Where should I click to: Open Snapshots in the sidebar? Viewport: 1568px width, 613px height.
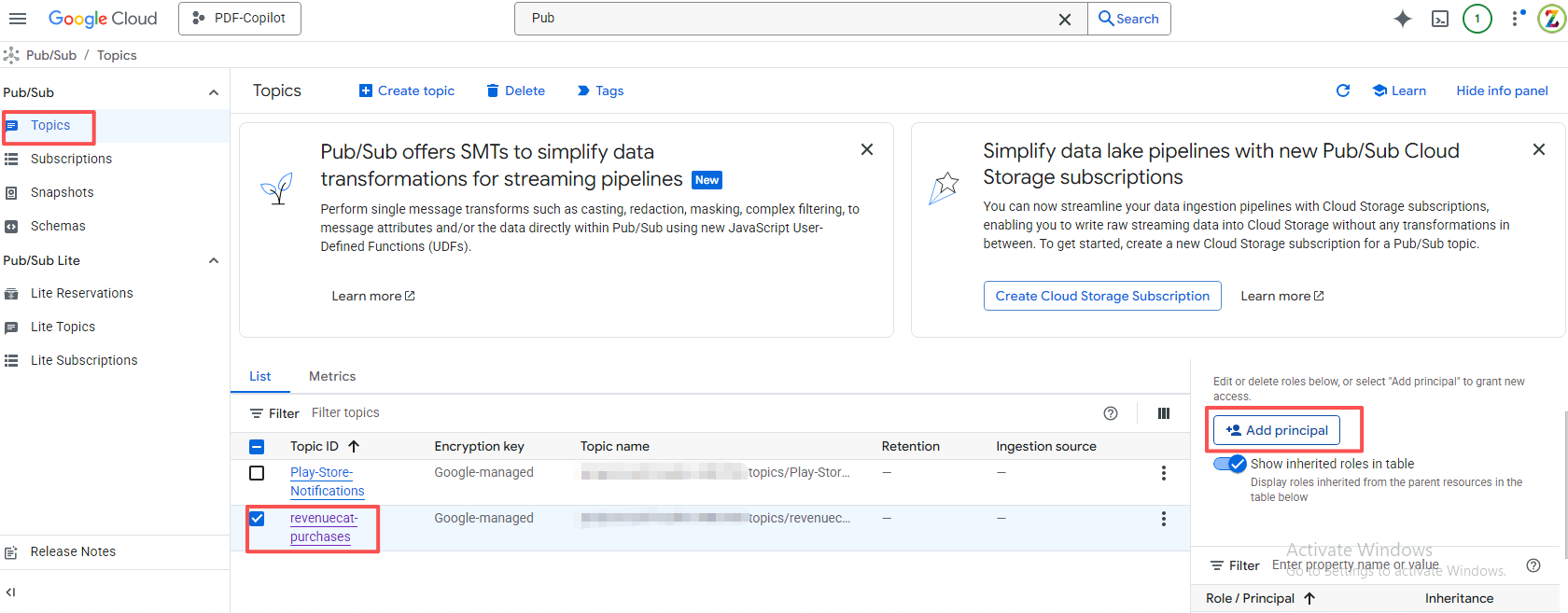62,192
